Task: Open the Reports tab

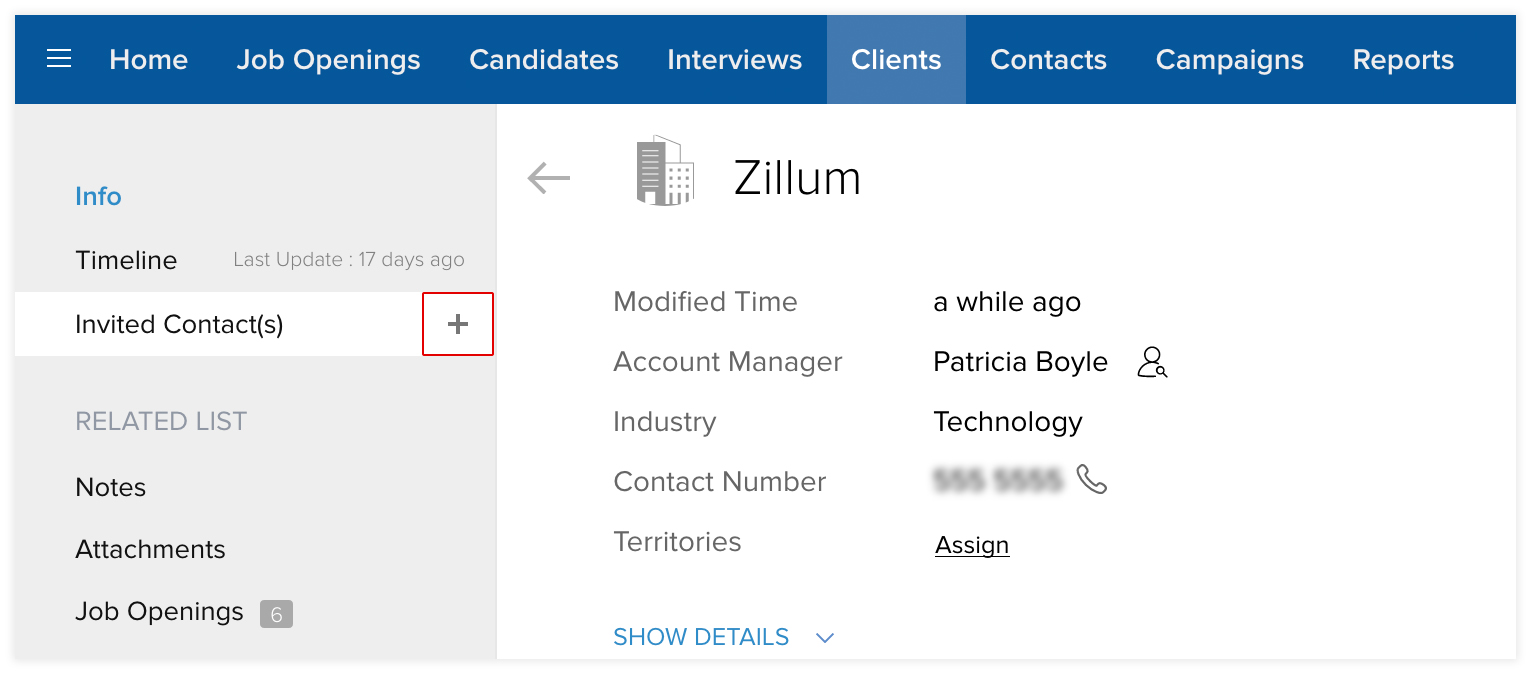Action: coord(1403,60)
